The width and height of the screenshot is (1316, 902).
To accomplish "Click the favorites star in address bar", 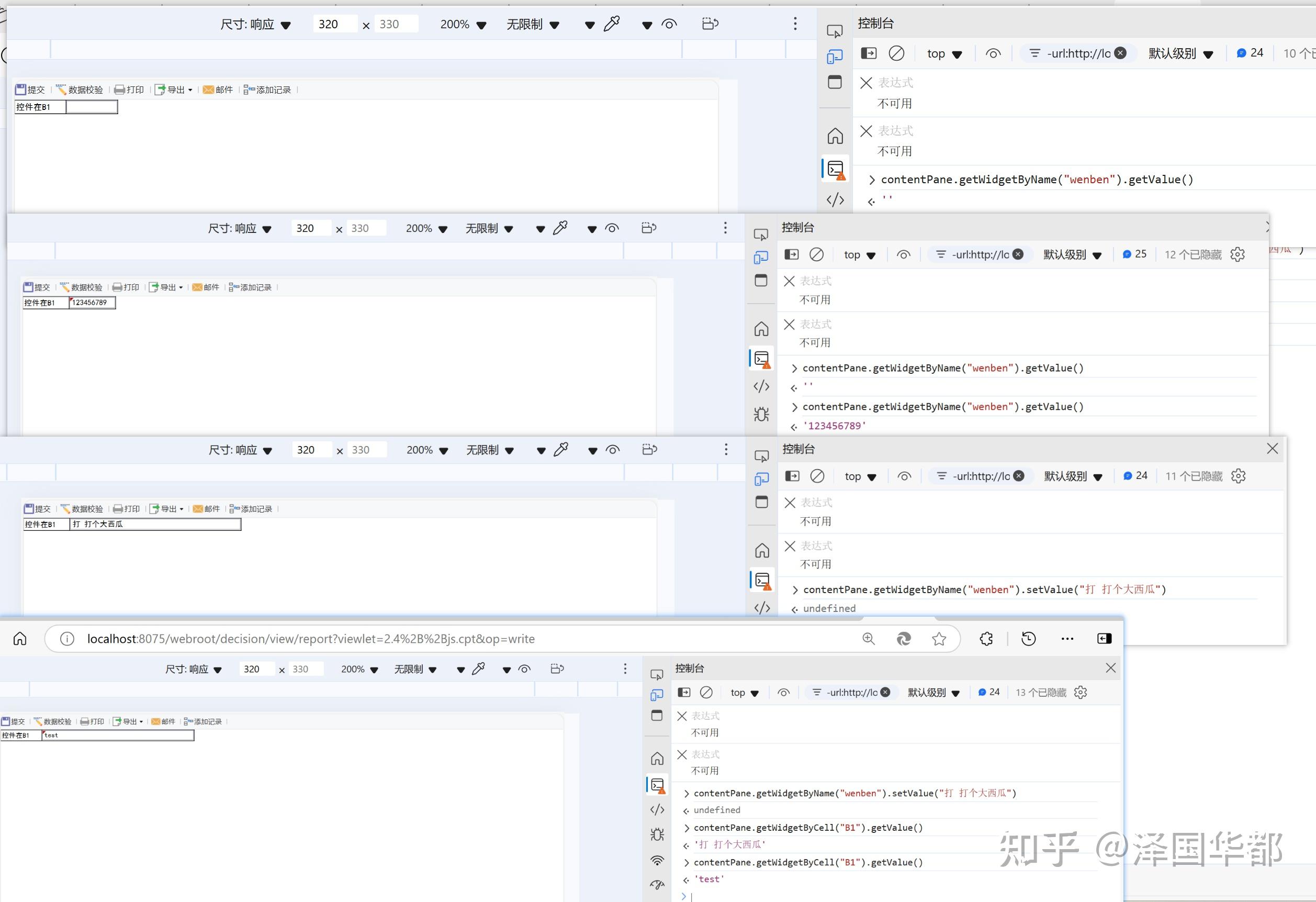I will click(939, 639).
